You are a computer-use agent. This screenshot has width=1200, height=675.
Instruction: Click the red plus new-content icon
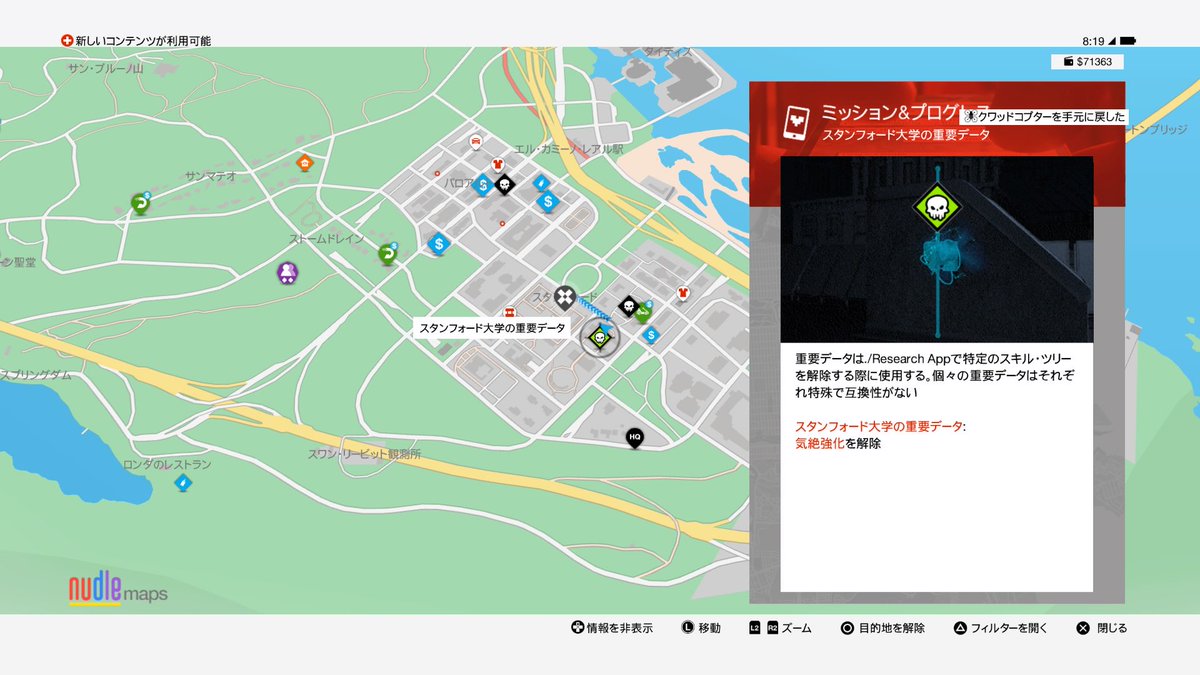point(67,41)
